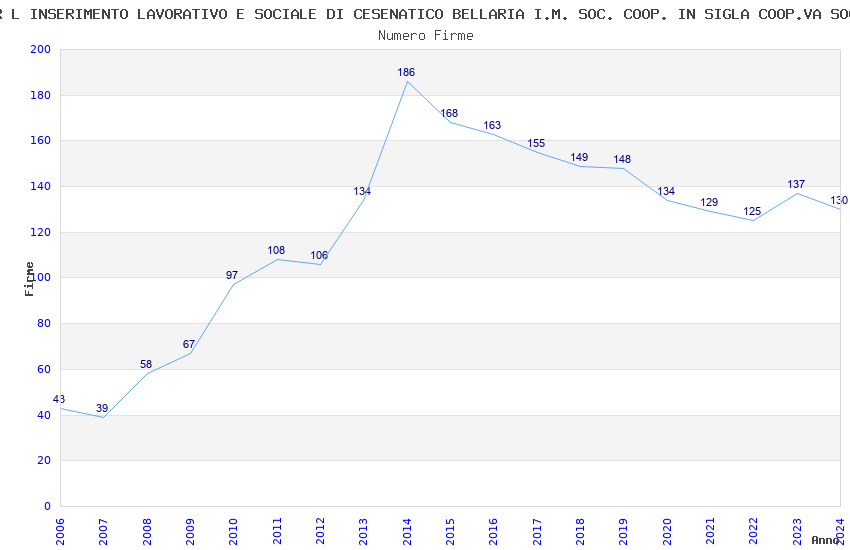Select the x-axis year label 2009

[x=190, y=532]
